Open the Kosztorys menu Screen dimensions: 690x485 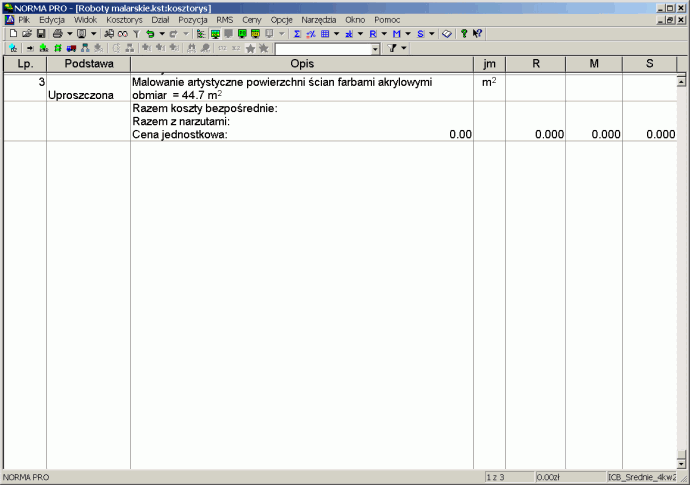tap(124, 20)
